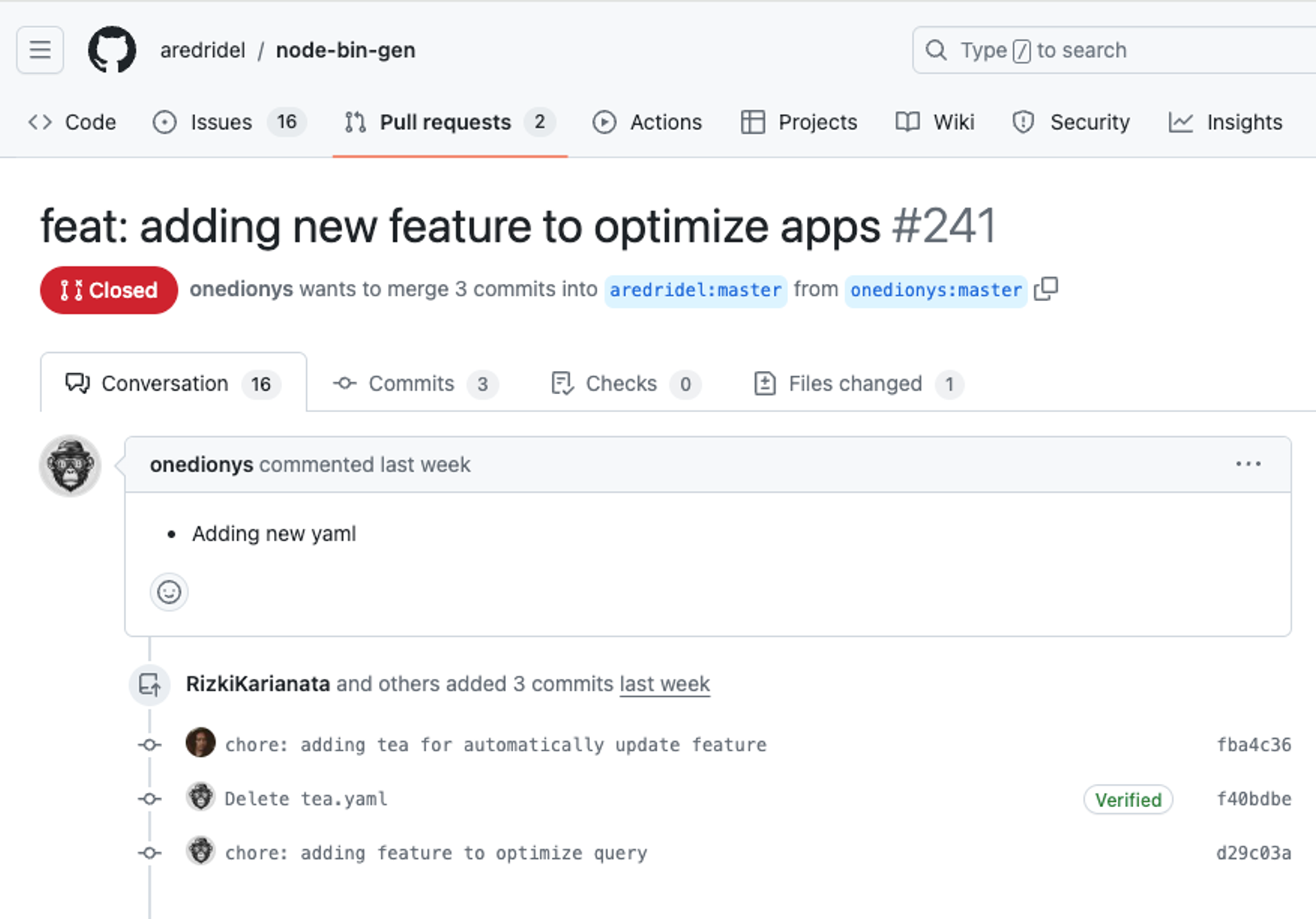
Task: Show details of the Verified badge
Action: pyautogui.click(x=1128, y=800)
